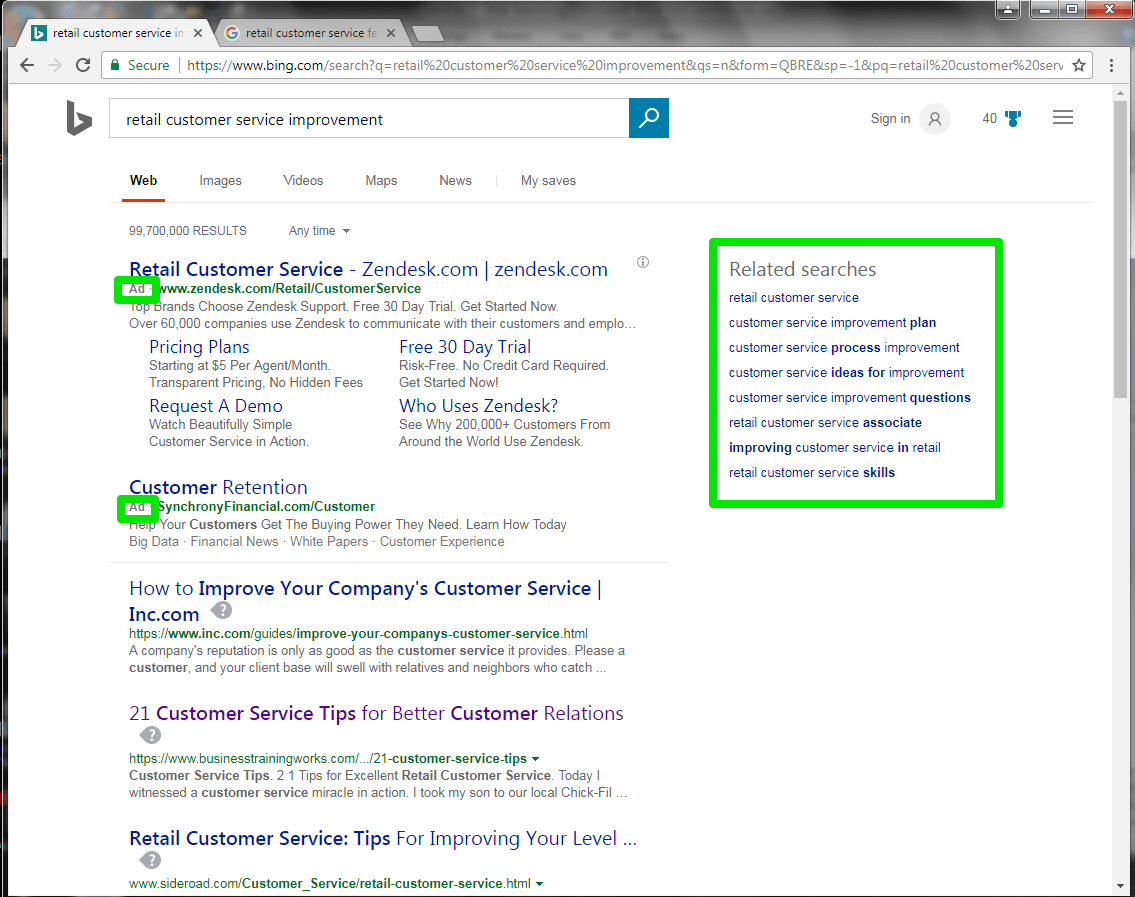Click the info icon beside the Zendesk ad
The width and height of the screenshot is (1135, 897).
(642, 261)
